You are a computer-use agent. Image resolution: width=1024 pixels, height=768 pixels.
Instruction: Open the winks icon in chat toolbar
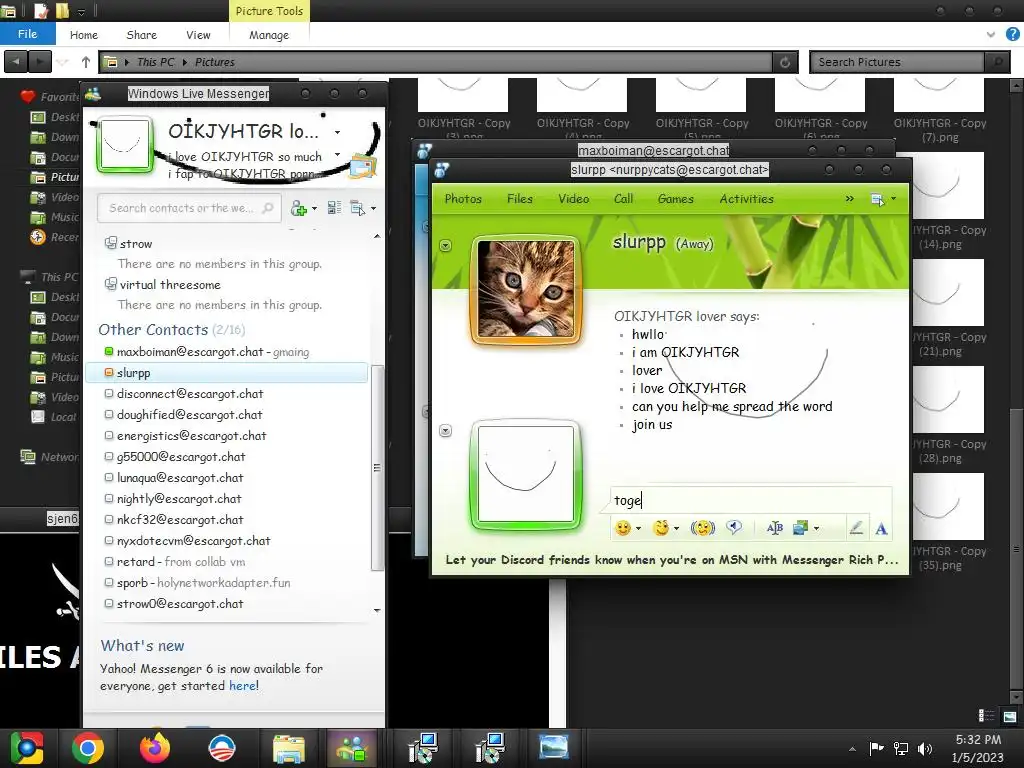[661, 528]
